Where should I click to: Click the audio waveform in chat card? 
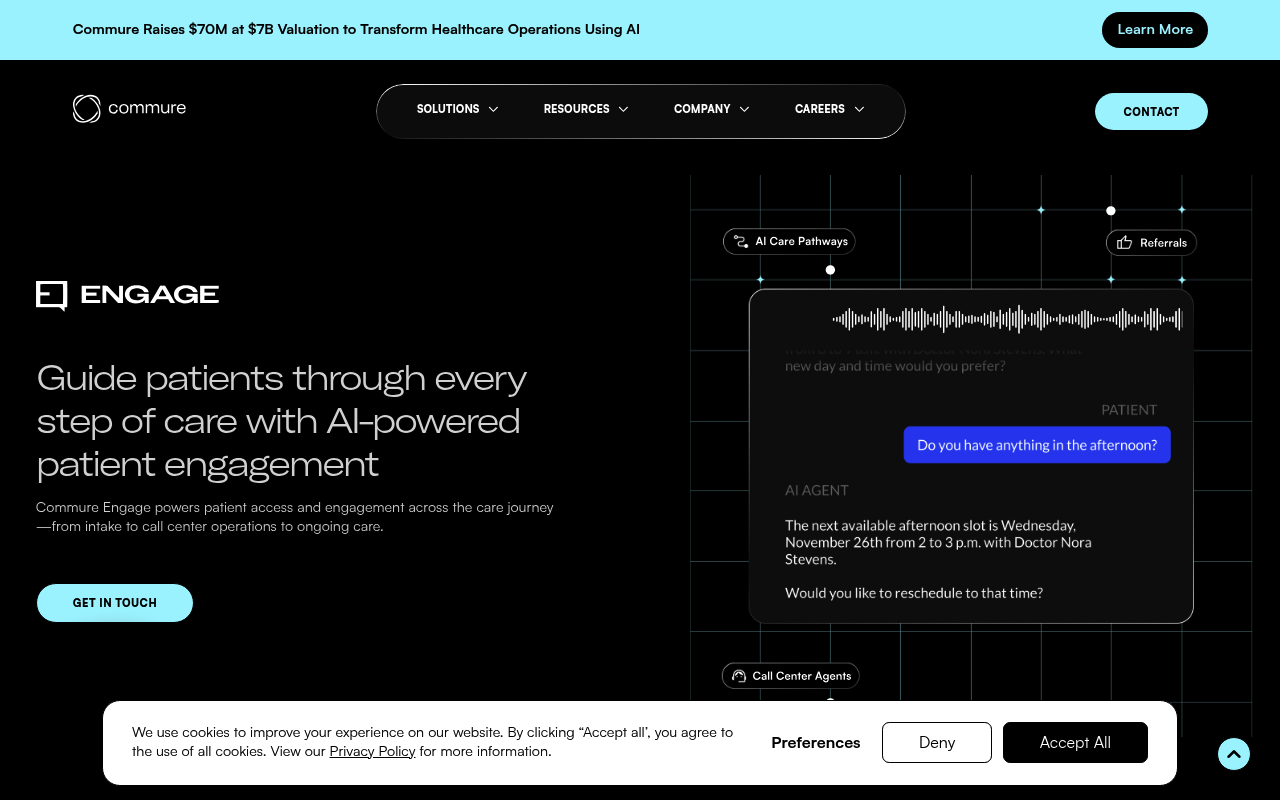coord(1008,319)
